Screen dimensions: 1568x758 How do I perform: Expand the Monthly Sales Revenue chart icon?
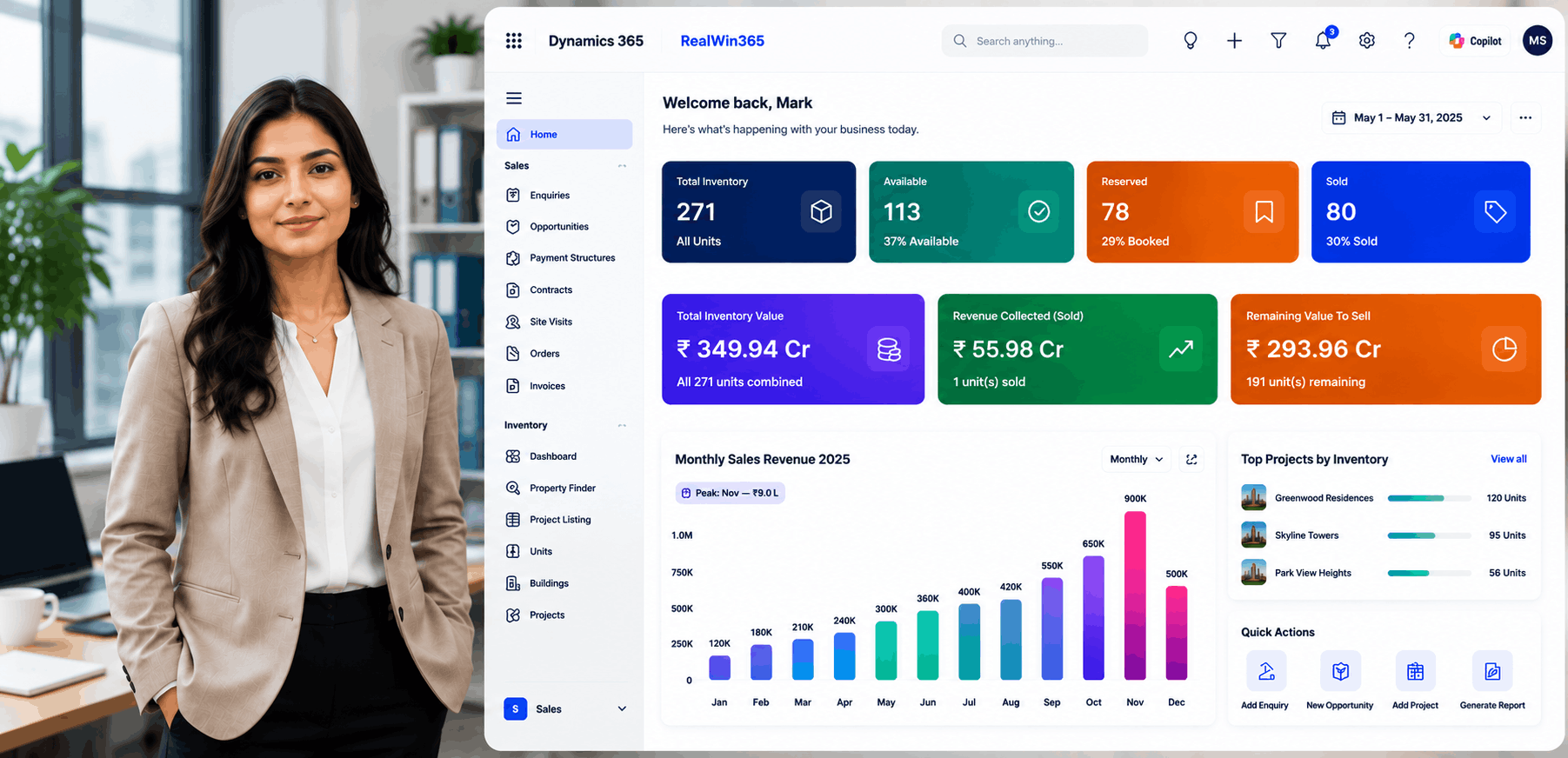(x=1191, y=459)
